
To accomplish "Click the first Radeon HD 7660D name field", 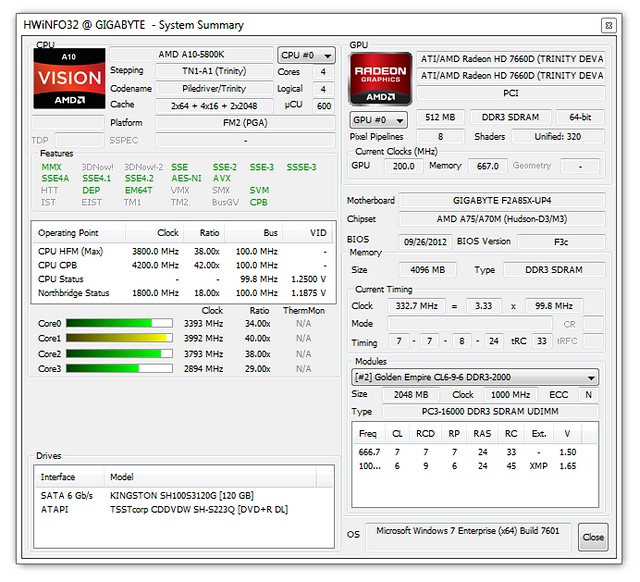I will pos(511,59).
